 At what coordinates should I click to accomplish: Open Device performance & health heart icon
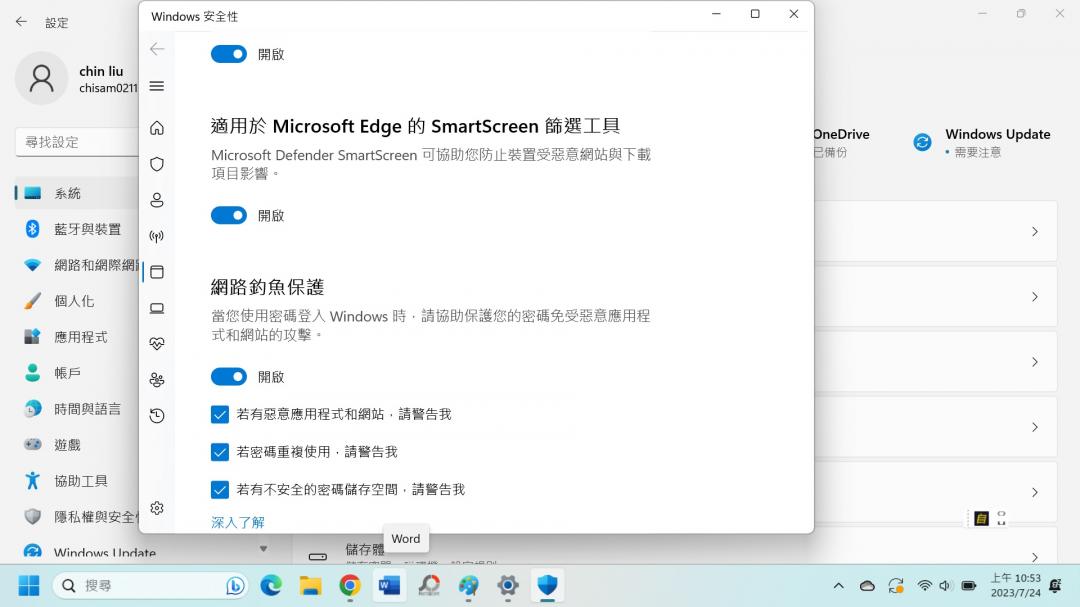pyautogui.click(x=156, y=344)
